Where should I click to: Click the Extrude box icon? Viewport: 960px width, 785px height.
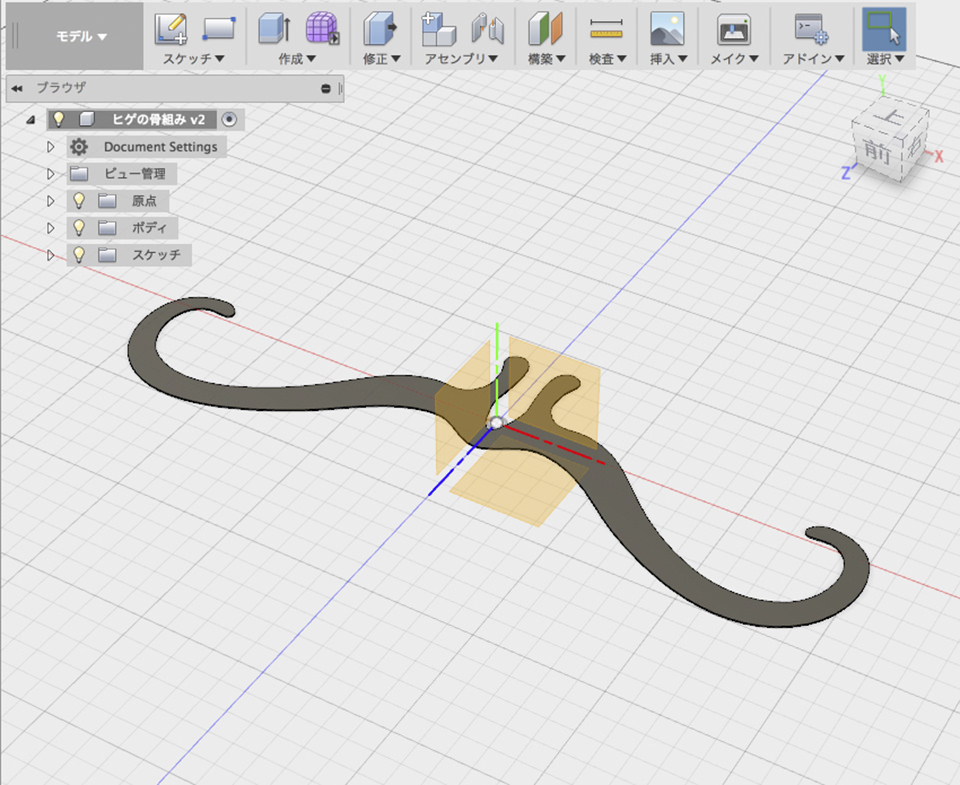274,29
